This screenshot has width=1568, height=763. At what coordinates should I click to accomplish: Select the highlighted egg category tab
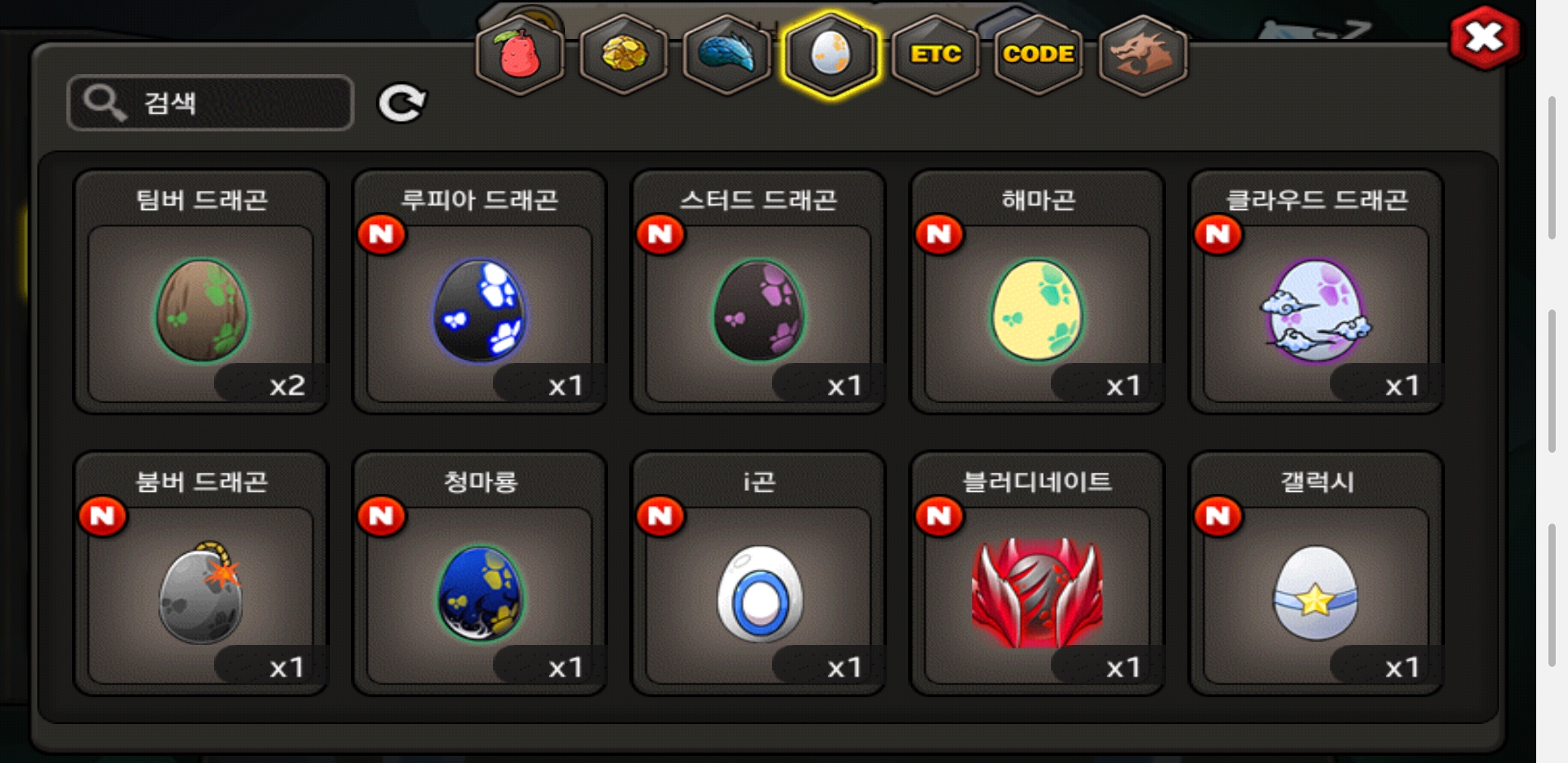[831, 55]
